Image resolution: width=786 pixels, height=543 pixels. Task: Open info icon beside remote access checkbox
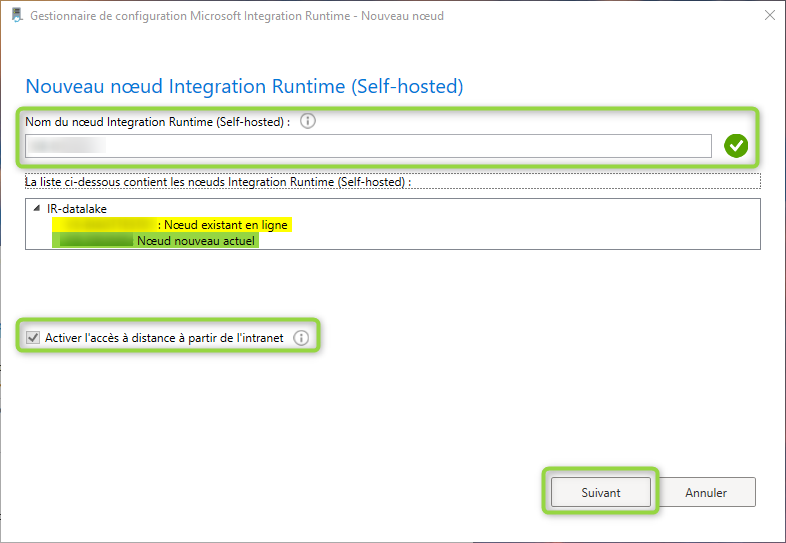coord(301,338)
